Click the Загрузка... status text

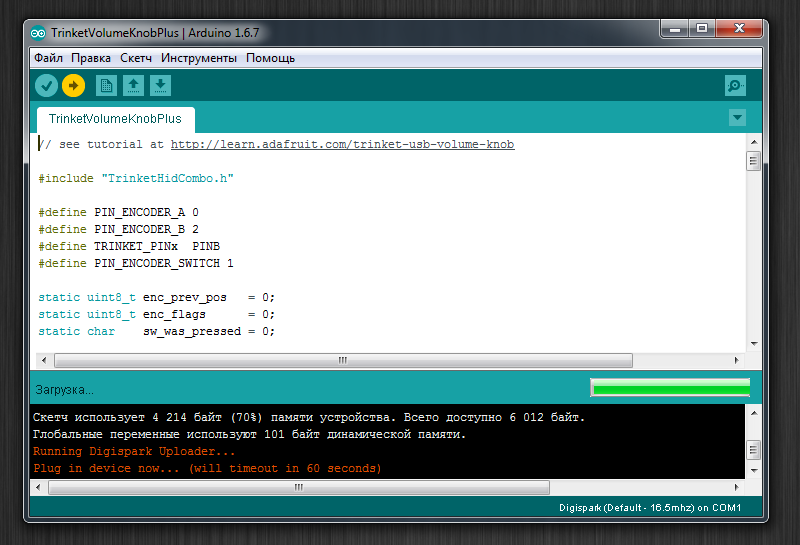(64, 390)
